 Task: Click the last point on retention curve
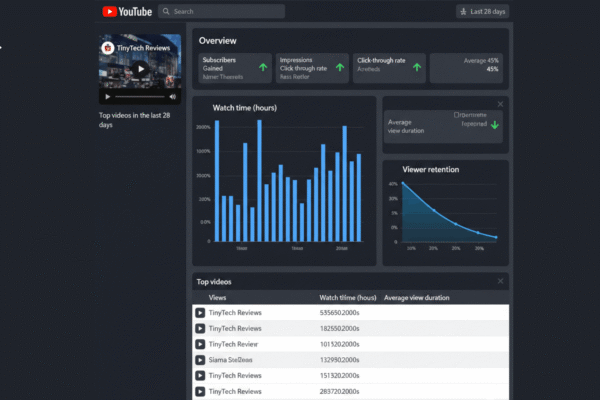496,237
